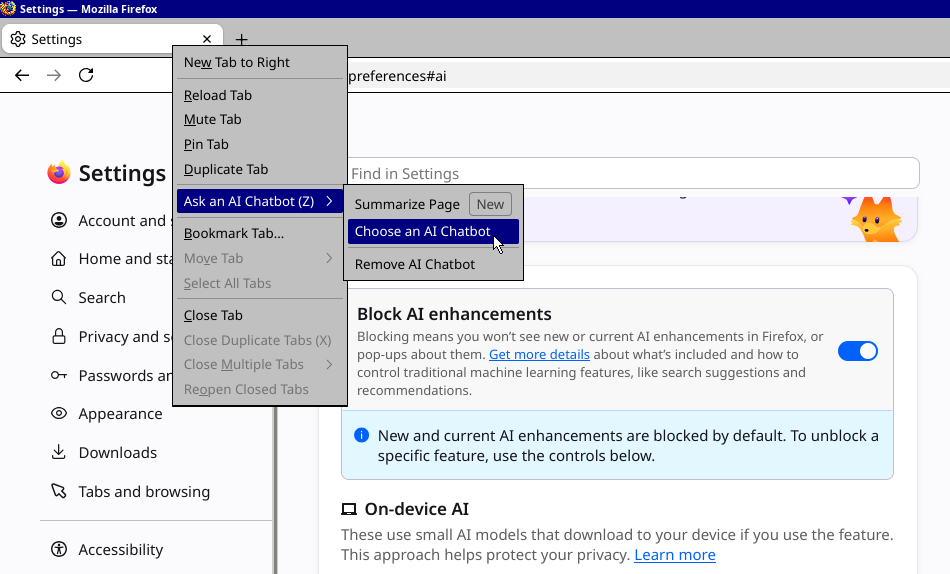Reload the page with the refresh icon
The image size is (950, 574).
coord(86,75)
